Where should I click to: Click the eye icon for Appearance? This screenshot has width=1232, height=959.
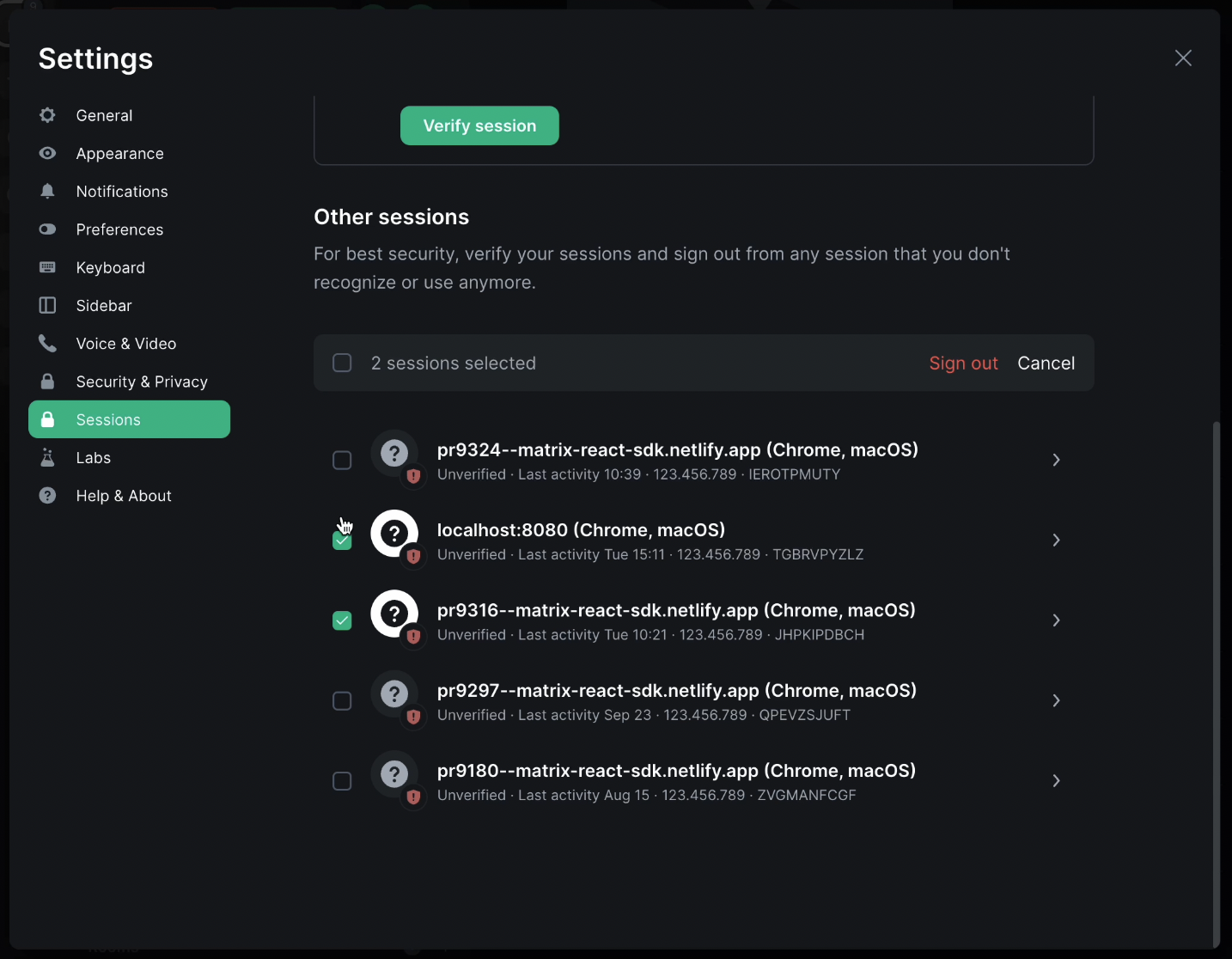(47, 153)
